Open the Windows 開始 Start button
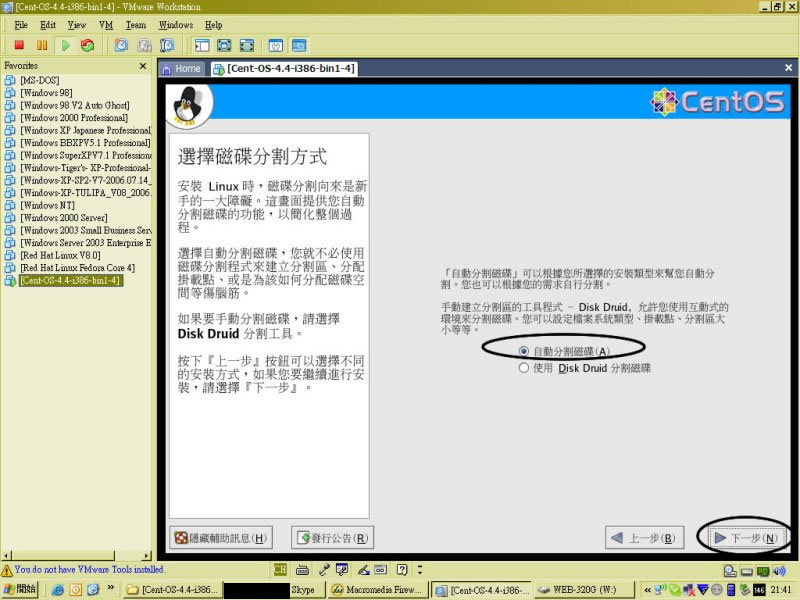The width and height of the screenshot is (800, 600). [20, 589]
